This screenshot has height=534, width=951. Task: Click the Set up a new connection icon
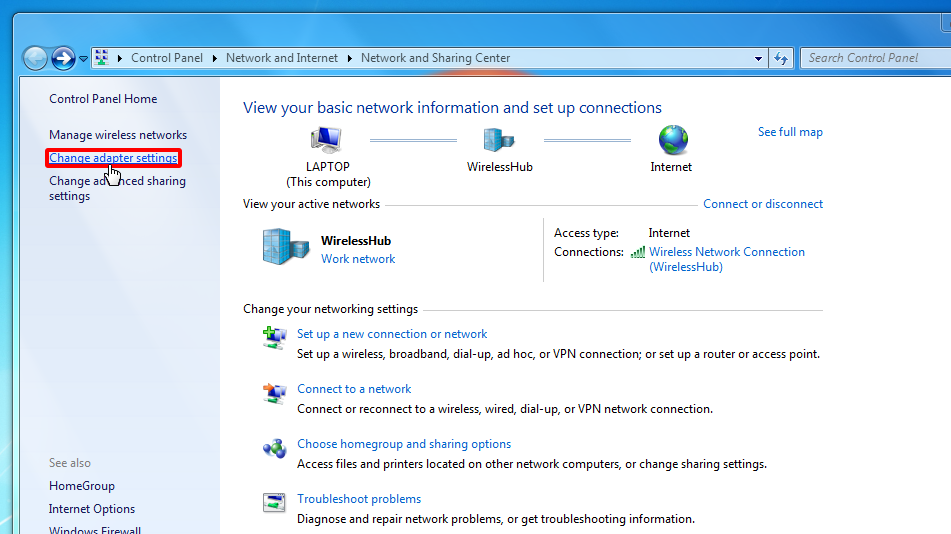(274, 338)
